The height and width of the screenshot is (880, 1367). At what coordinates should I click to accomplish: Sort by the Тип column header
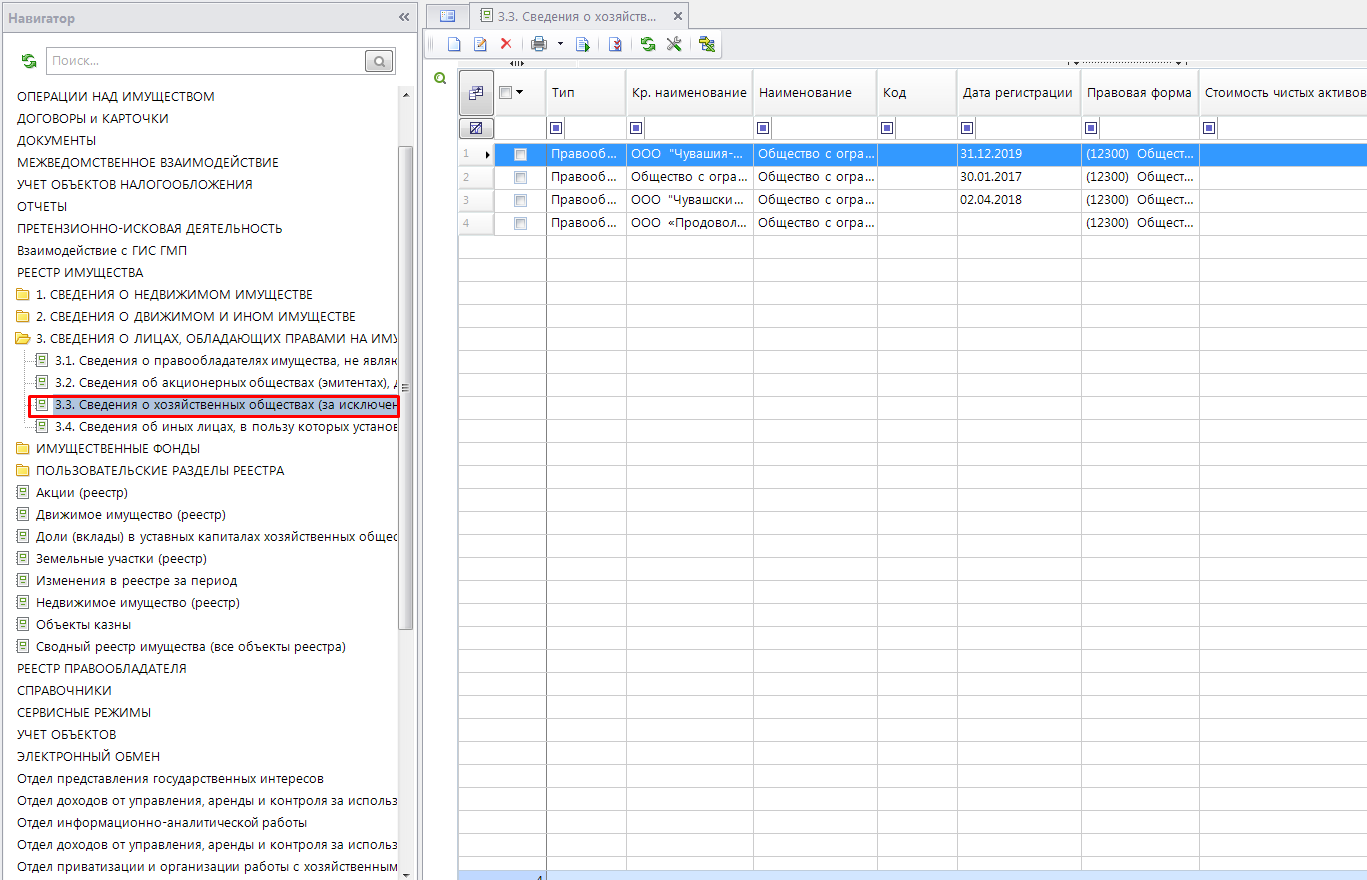point(586,92)
